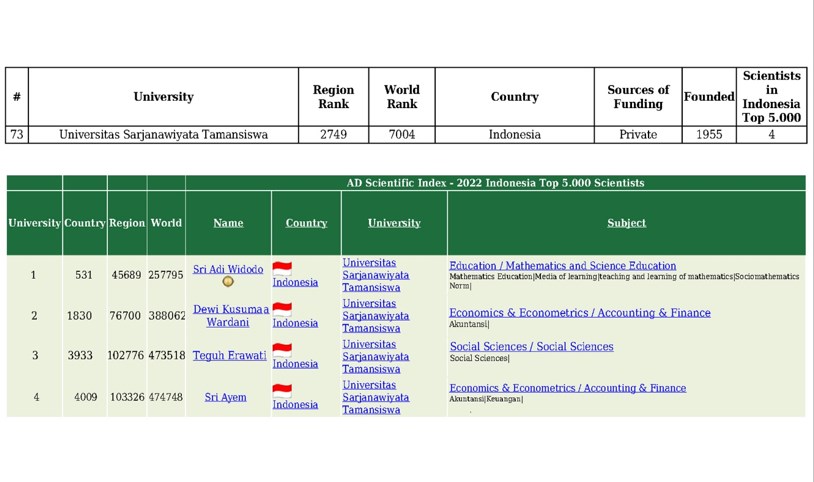Open Teguh Erawati's profile link
Viewport: 814px width, 482px height.
pos(229,355)
